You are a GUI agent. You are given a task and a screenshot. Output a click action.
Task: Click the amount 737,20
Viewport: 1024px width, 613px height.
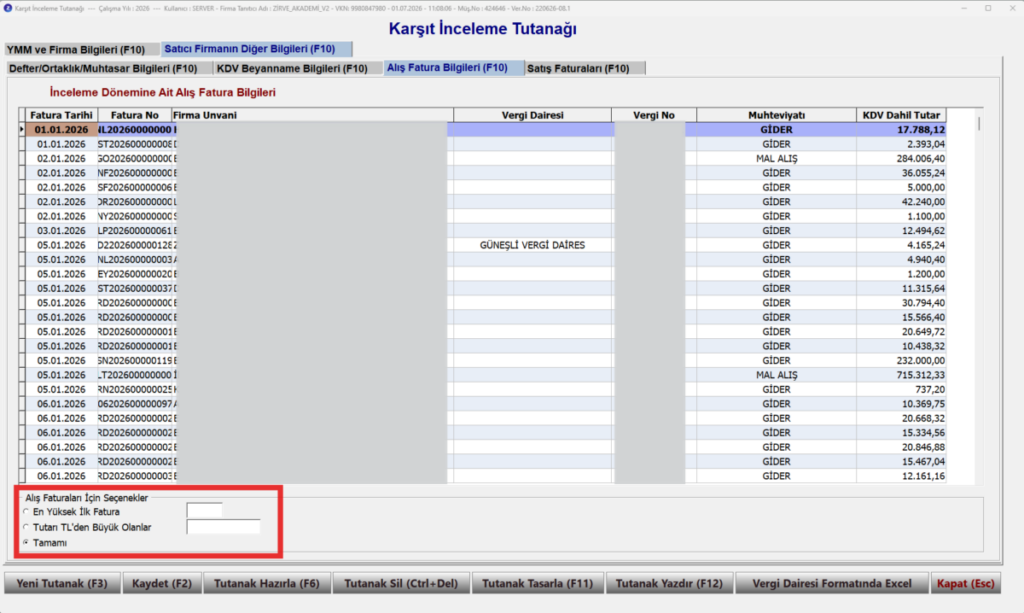(901, 390)
